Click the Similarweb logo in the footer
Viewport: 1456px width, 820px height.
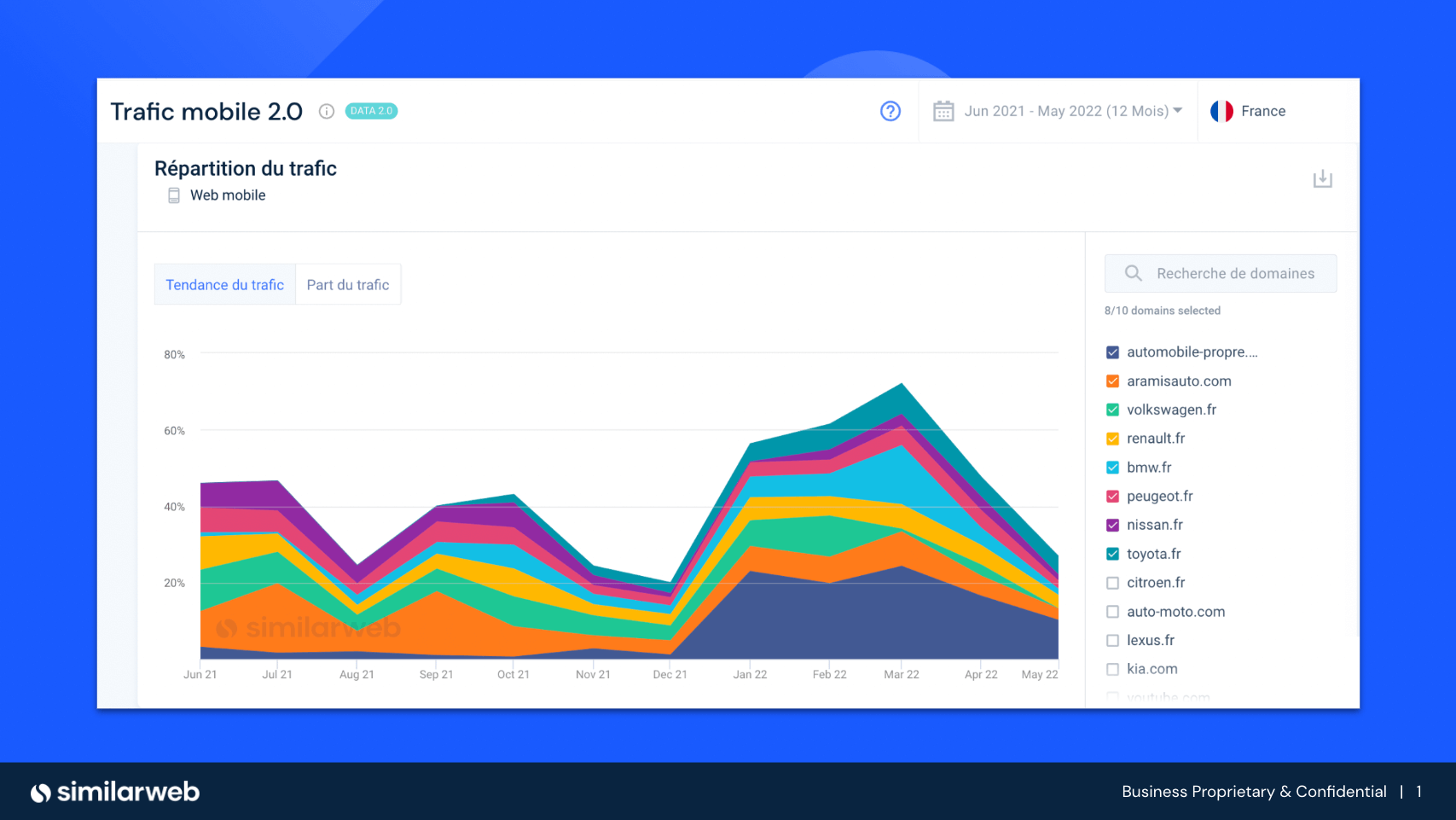(115, 792)
